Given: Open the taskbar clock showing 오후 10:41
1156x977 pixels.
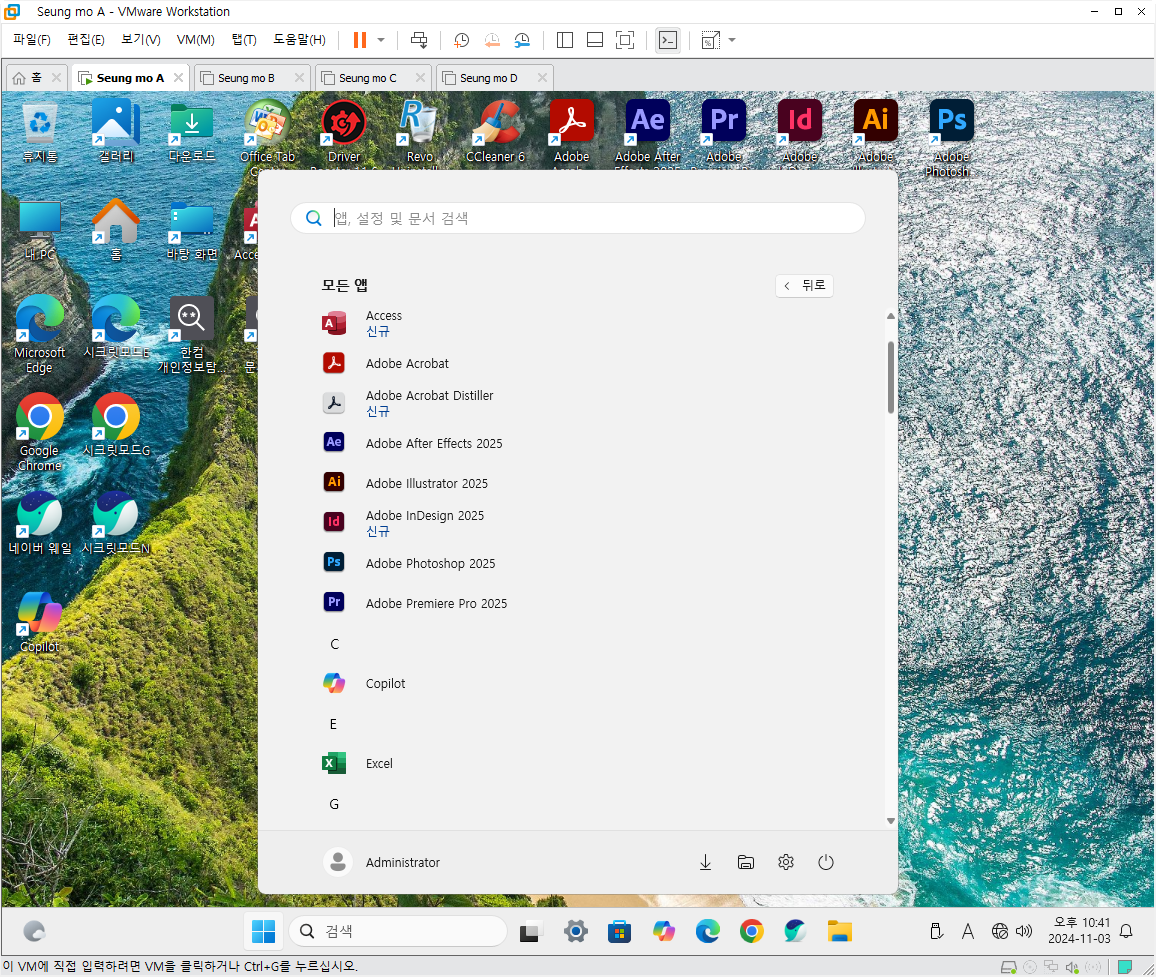Looking at the screenshot, I should click(x=1079, y=931).
